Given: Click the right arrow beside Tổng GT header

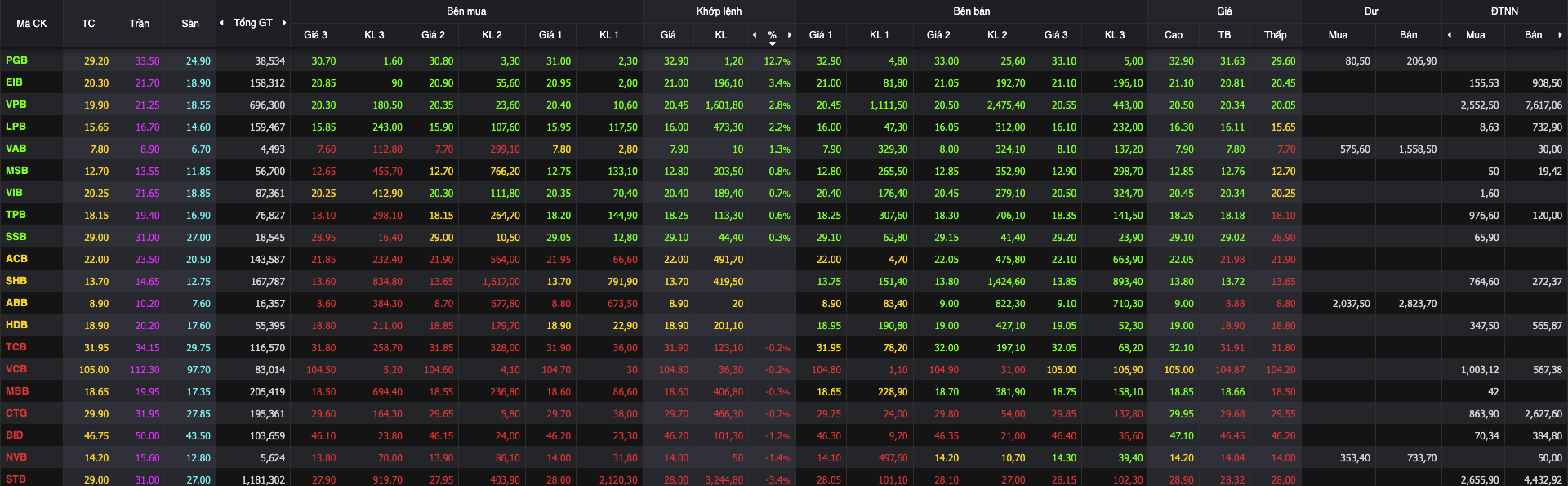Looking at the screenshot, I should pyautogui.click(x=284, y=23).
